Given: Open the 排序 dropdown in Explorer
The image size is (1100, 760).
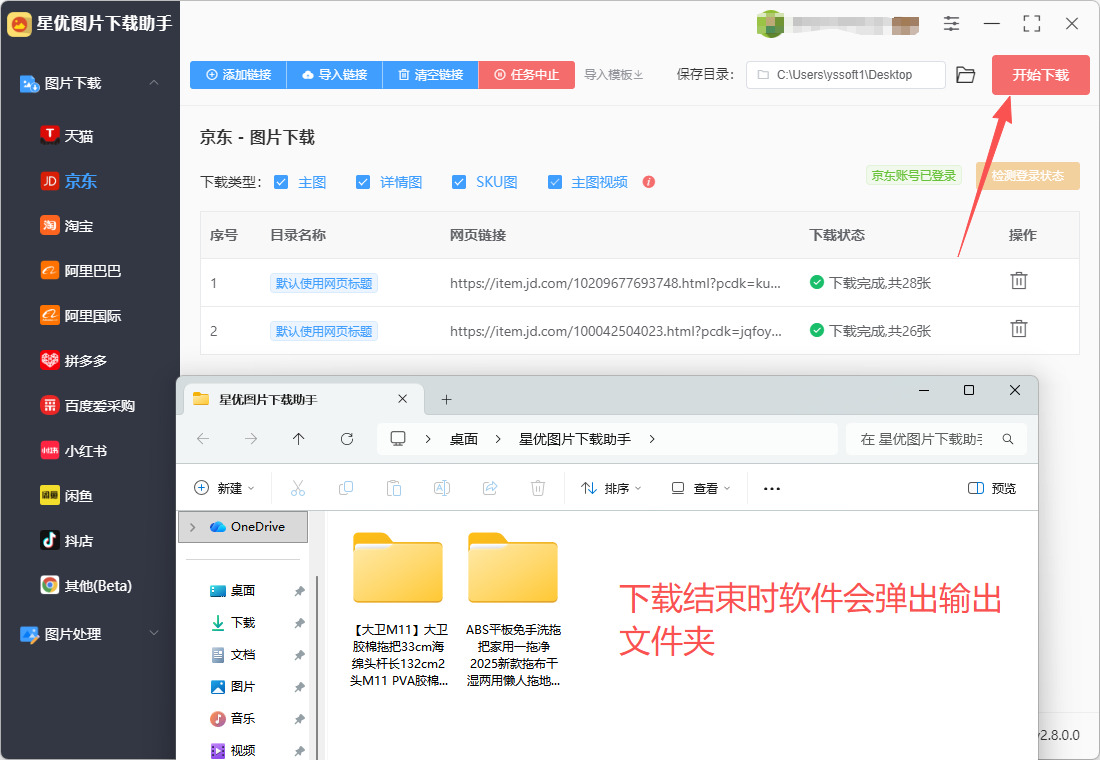Looking at the screenshot, I should coord(611,488).
